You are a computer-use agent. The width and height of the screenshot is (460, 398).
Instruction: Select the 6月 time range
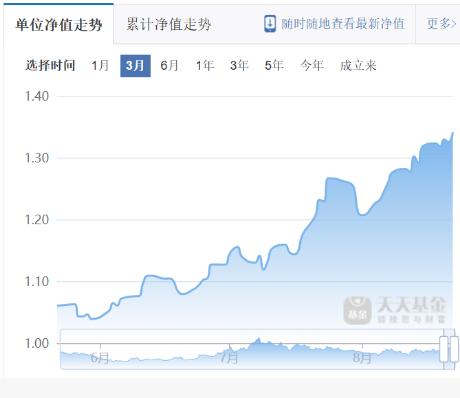169,65
